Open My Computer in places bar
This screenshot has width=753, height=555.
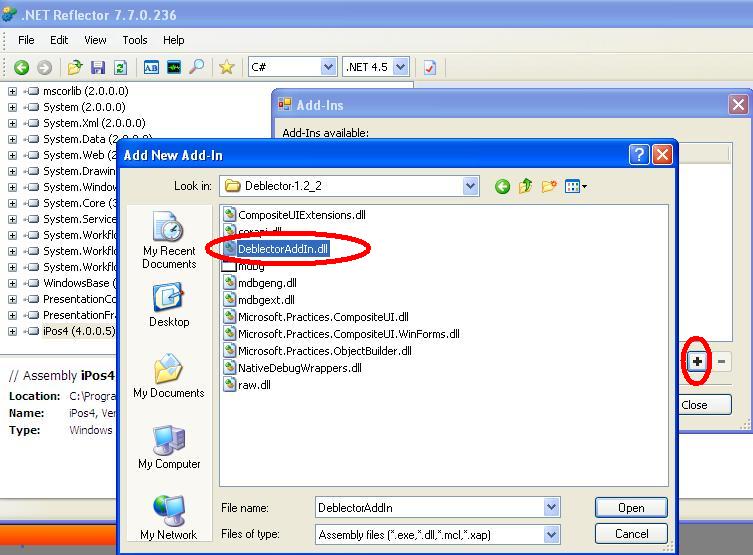coord(169,447)
